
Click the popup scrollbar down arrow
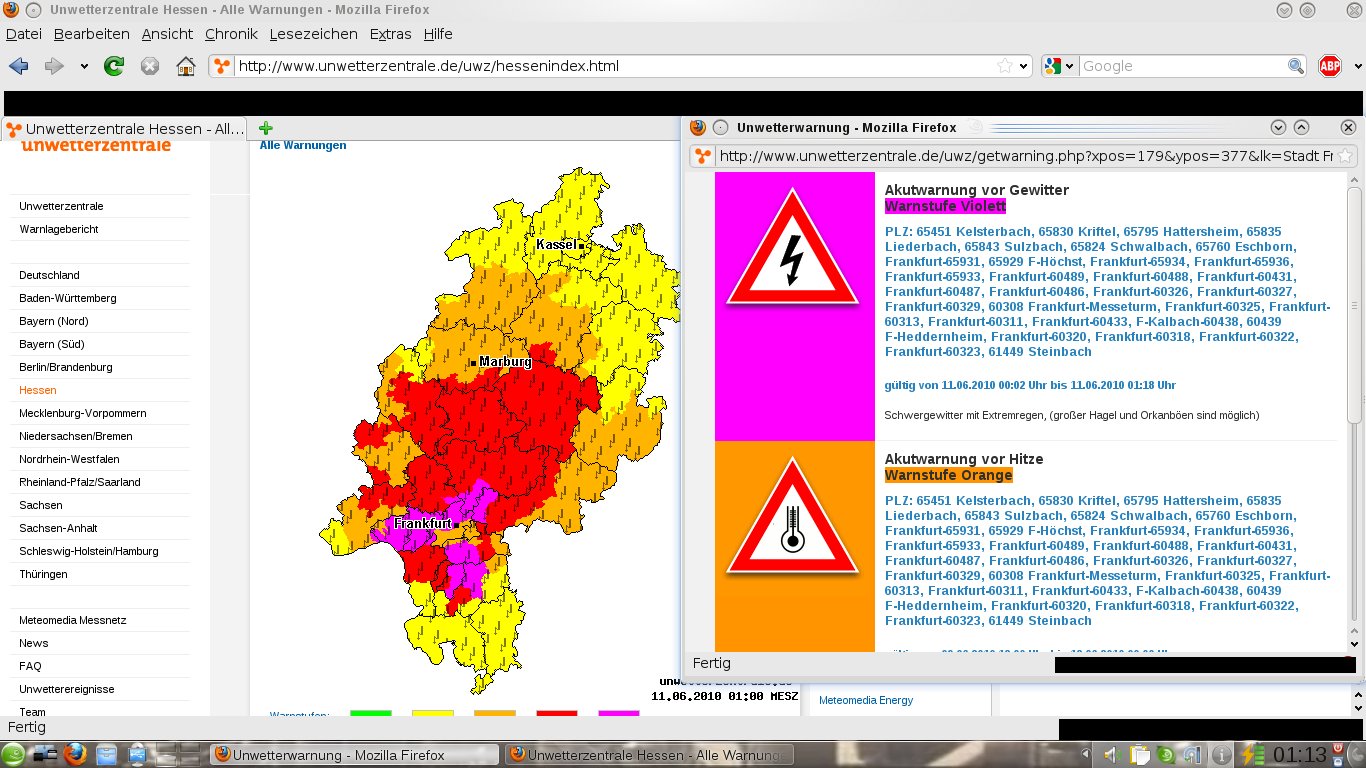point(1355,644)
